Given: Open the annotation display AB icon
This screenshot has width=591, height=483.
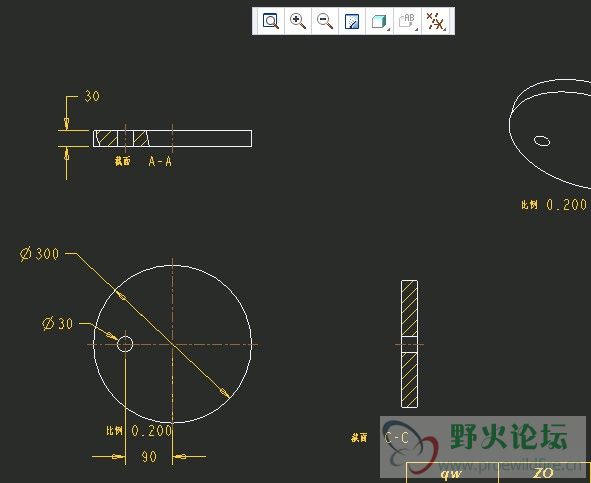Looking at the screenshot, I should [408, 21].
